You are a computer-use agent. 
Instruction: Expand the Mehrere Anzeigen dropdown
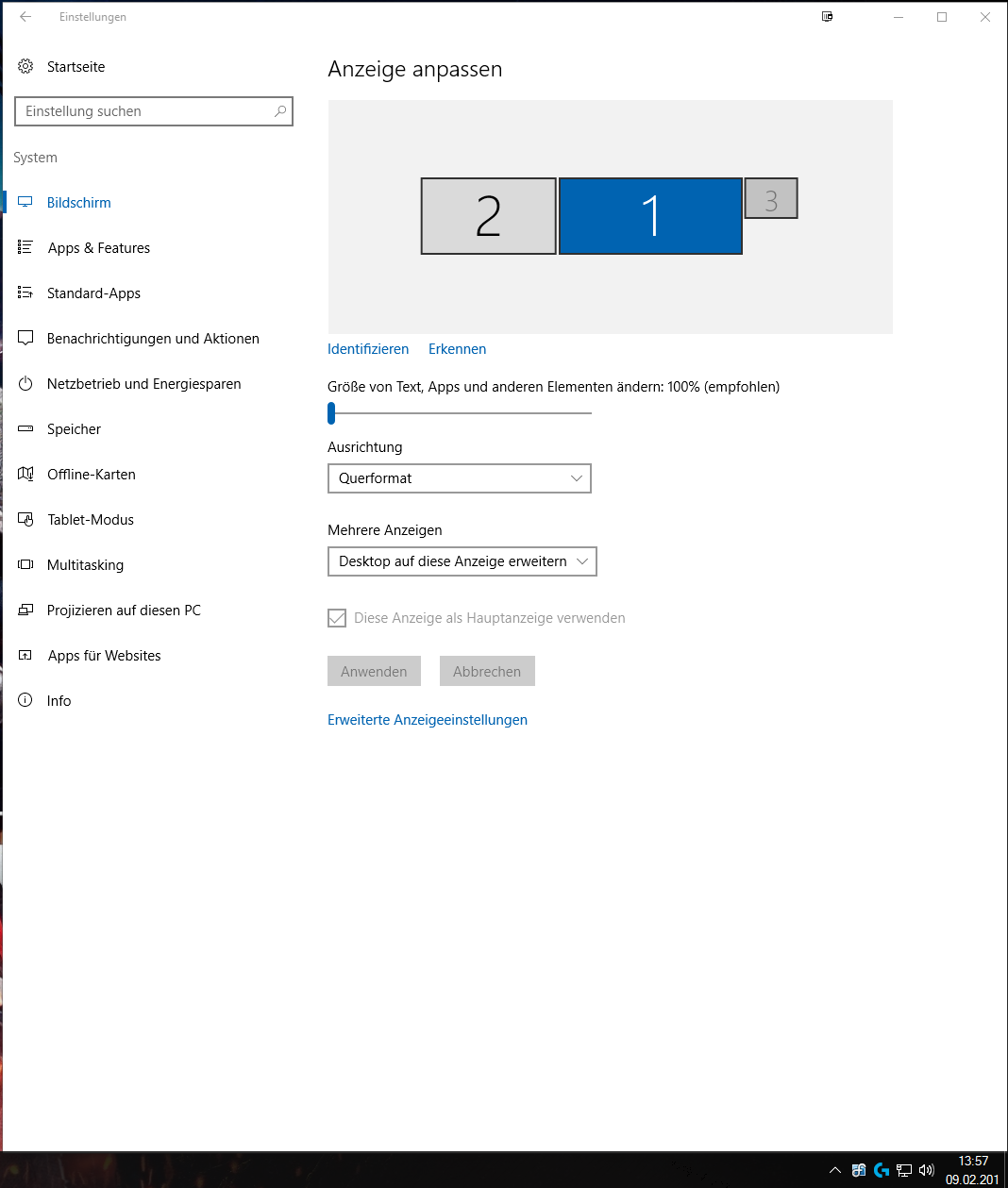[462, 561]
